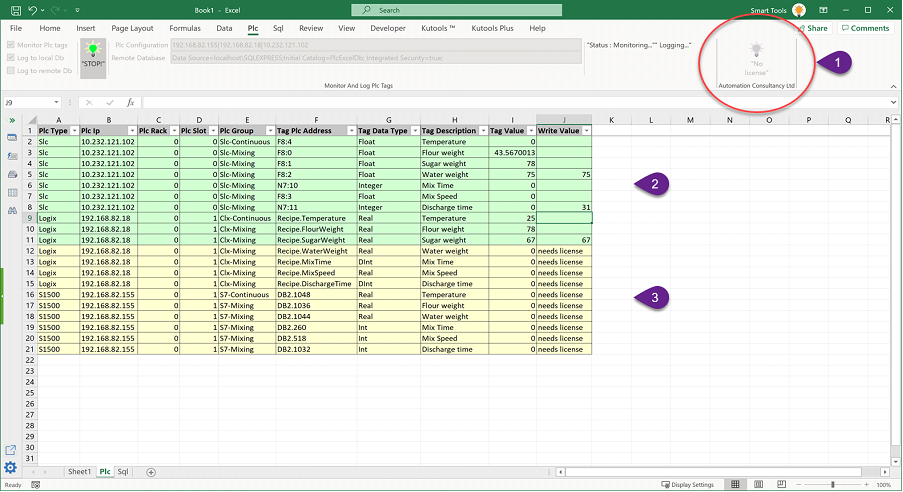The width and height of the screenshot is (903, 492).
Task: Open the Plc Type filter dropdown
Action: tap(74, 131)
